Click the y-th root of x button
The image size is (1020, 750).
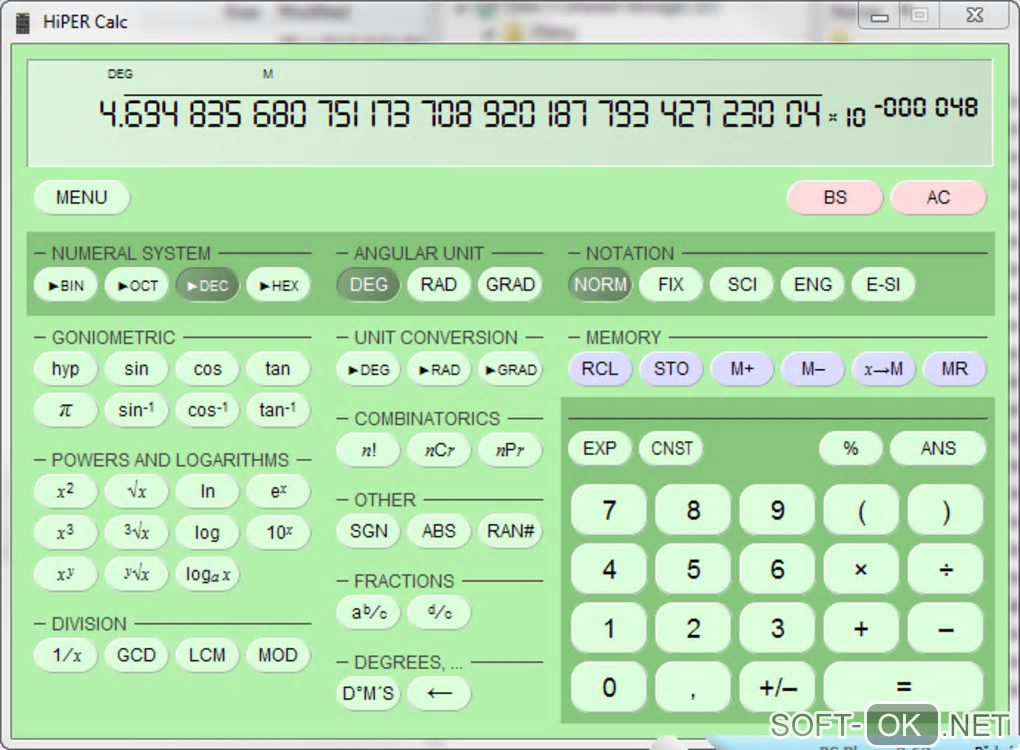[x=137, y=574]
